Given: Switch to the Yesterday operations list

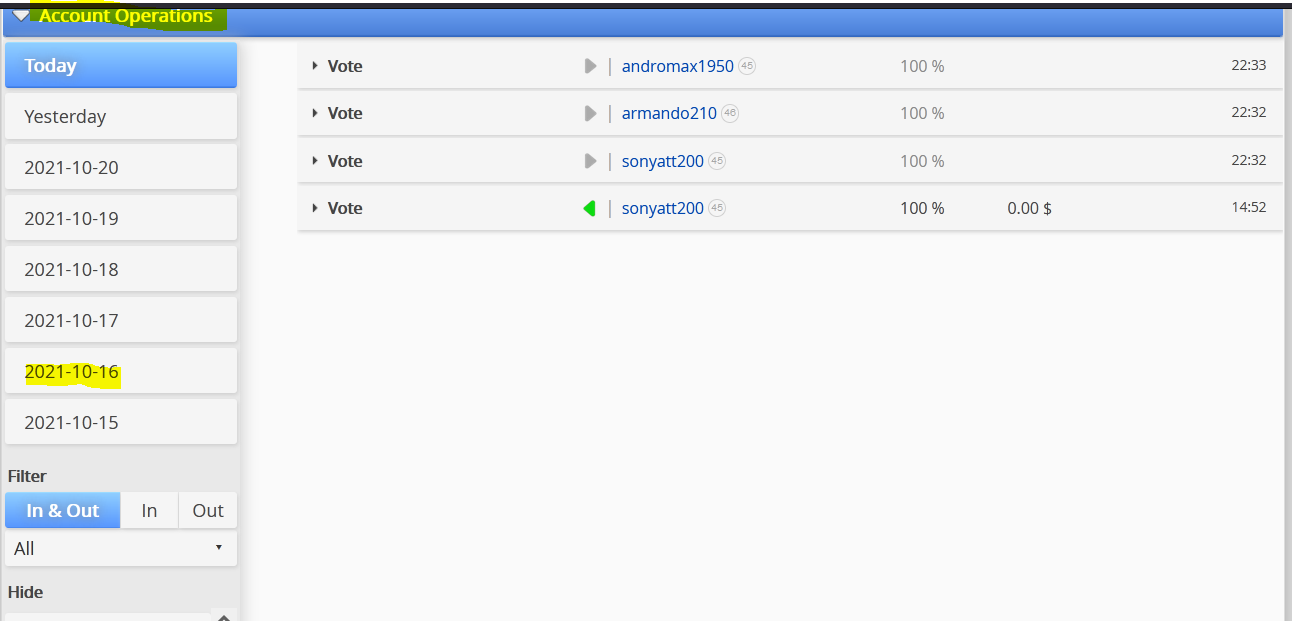Looking at the screenshot, I should point(121,116).
